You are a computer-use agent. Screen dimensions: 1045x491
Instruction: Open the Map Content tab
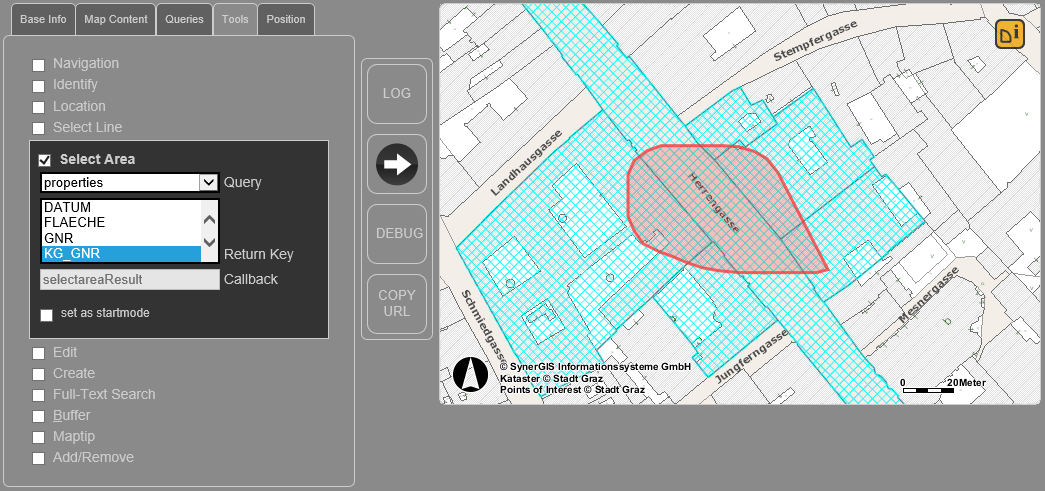(x=116, y=19)
